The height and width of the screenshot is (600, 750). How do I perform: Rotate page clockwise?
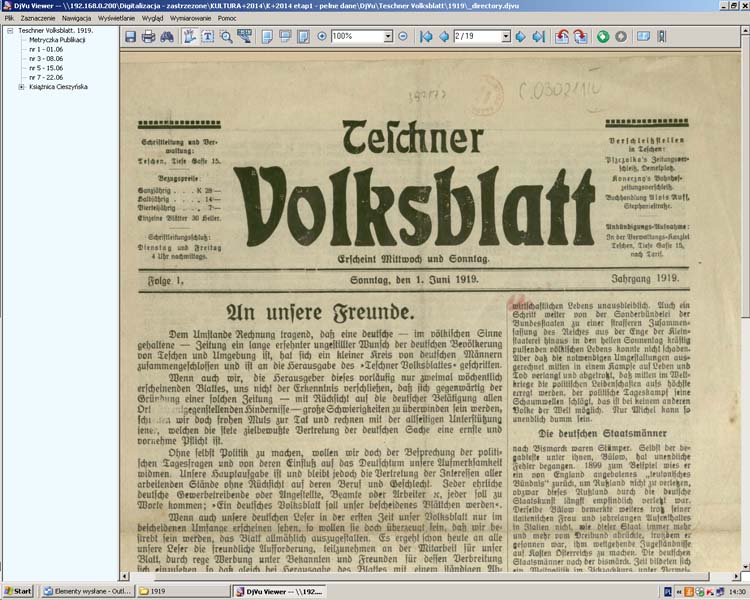point(580,36)
